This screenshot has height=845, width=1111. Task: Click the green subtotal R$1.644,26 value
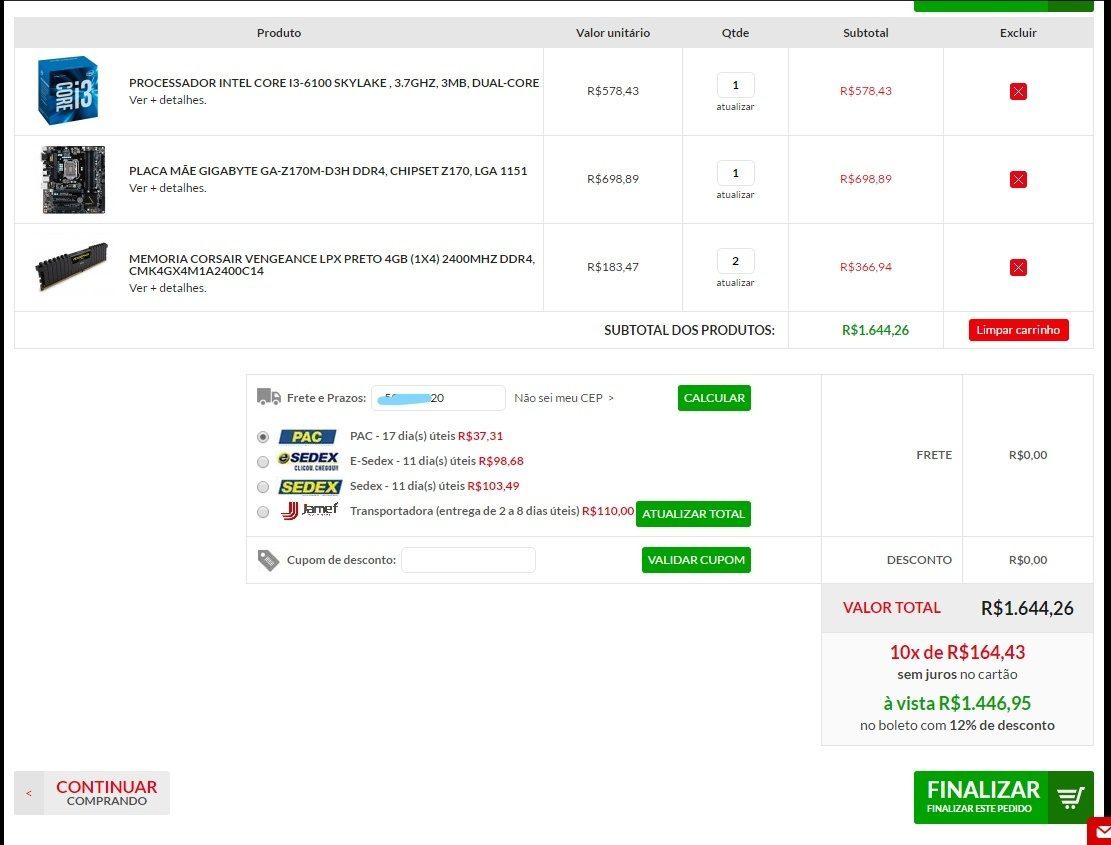(875, 330)
